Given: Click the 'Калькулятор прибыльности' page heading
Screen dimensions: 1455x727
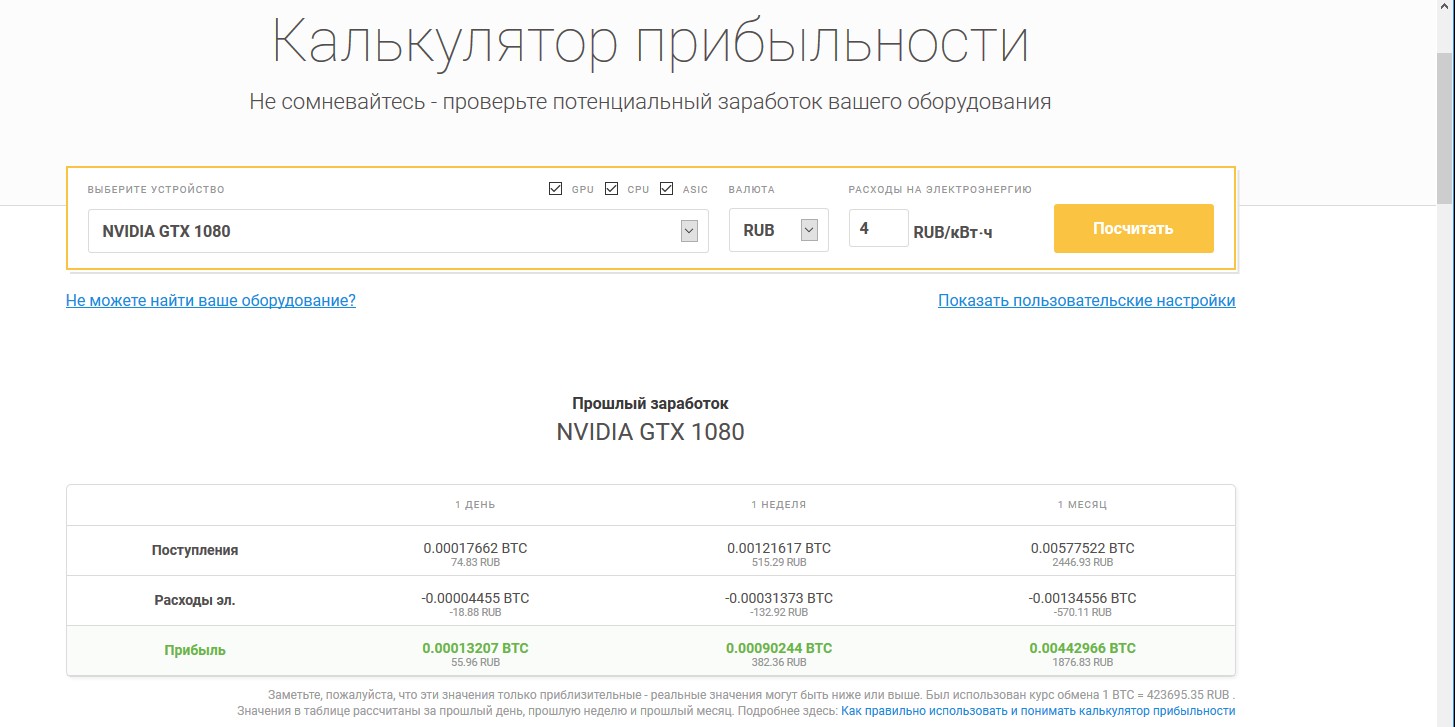Looking at the screenshot, I should coord(650,42).
